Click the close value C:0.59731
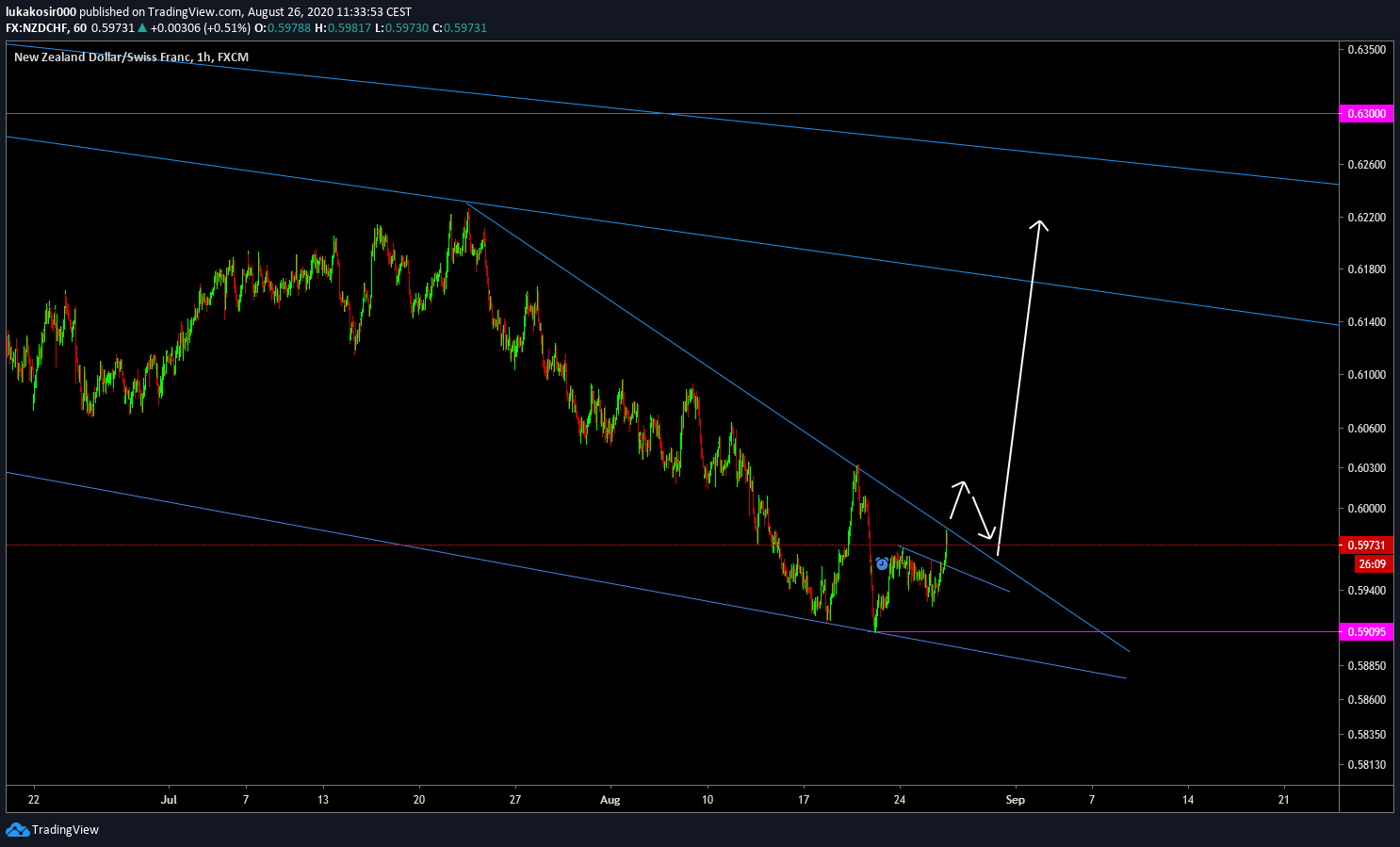 tap(460, 28)
